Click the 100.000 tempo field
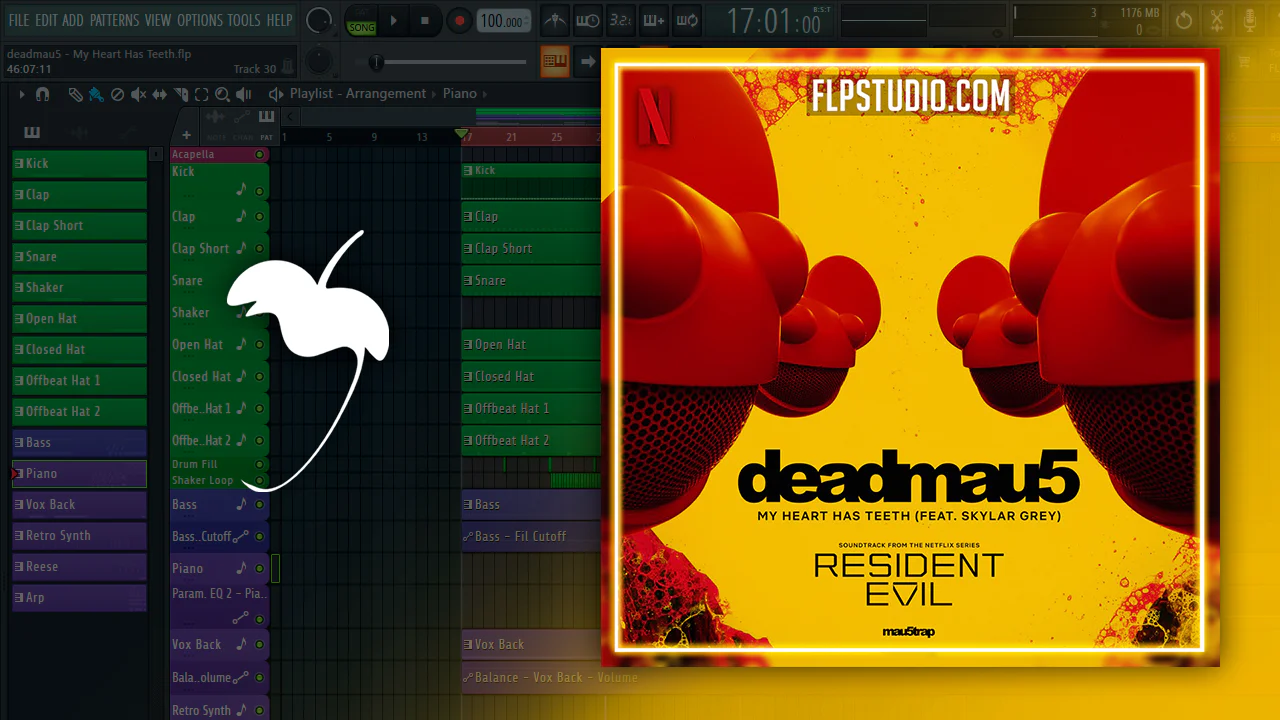The height and width of the screenshot is (720, 1280). coord(504,21)
